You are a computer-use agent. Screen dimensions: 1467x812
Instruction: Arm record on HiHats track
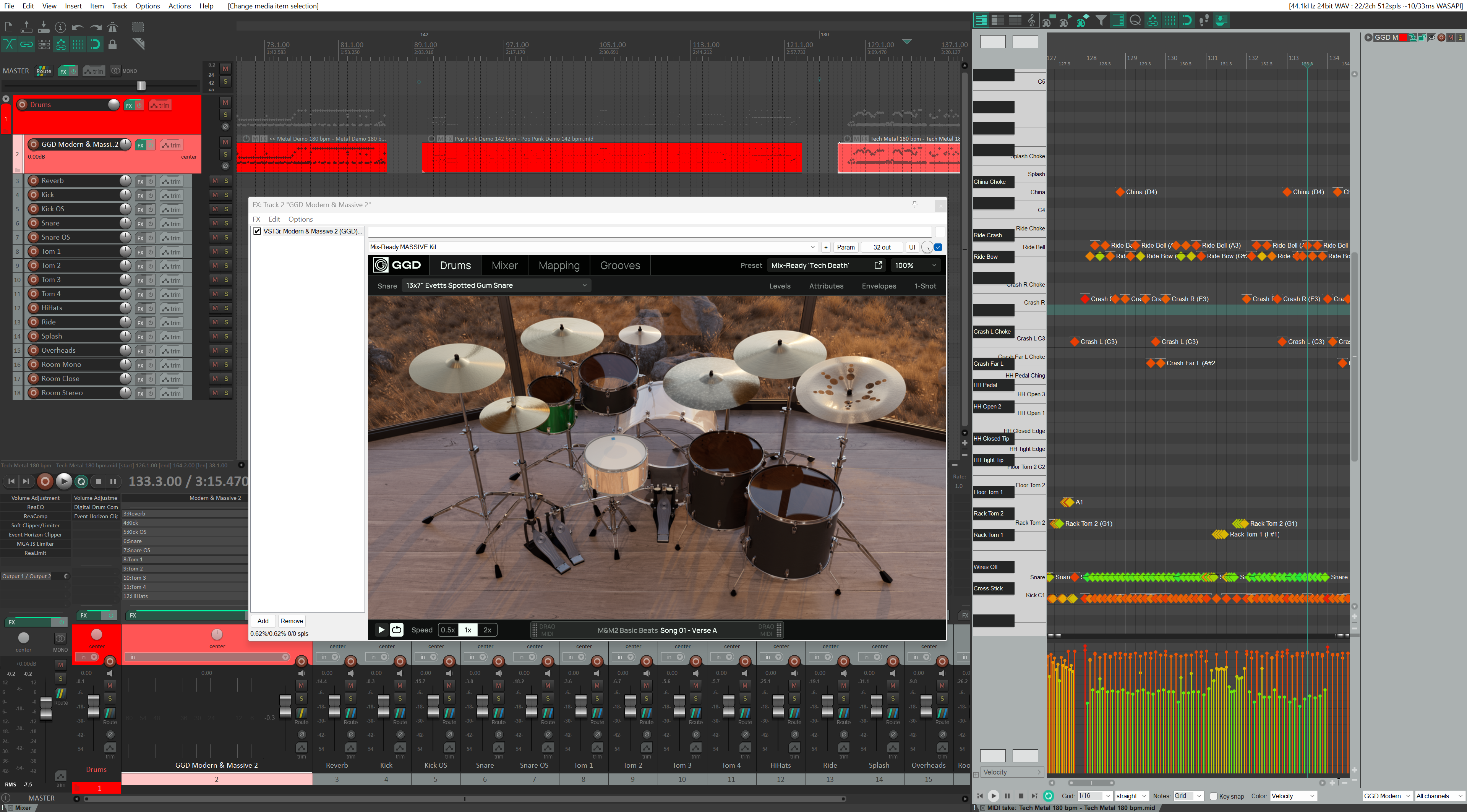click(x=34, y=308)
